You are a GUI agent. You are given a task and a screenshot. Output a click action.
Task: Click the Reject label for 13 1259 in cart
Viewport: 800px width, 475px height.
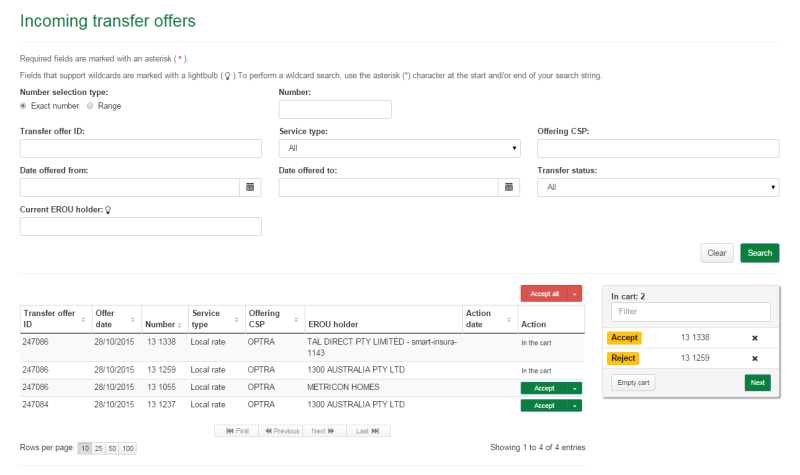point(623,358)
